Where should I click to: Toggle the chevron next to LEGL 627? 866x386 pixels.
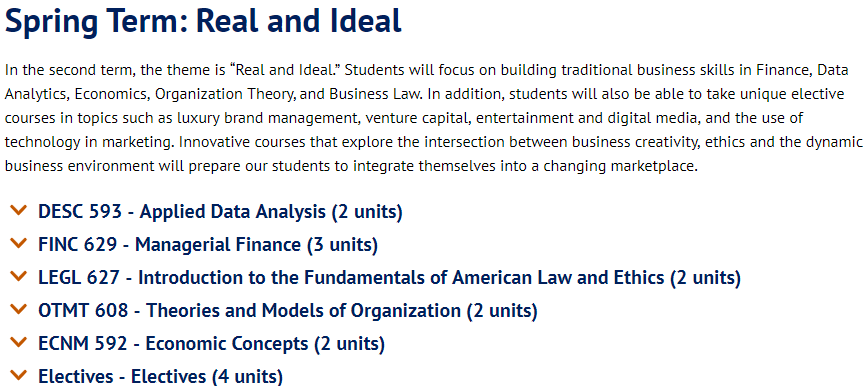(x=19, y=276)
